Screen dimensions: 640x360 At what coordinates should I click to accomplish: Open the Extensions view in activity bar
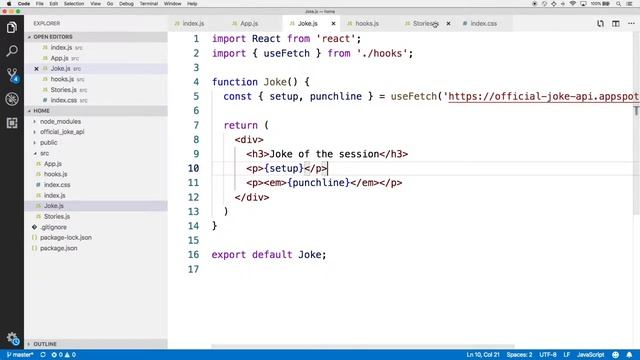click(12, 123)
